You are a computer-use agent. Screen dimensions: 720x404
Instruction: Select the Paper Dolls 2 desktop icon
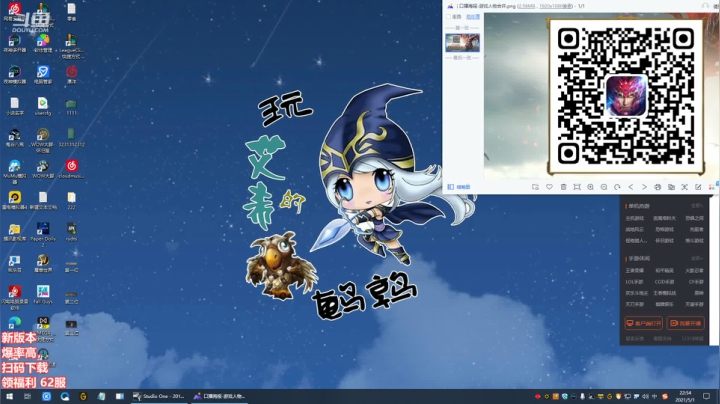tap(43, 234)
